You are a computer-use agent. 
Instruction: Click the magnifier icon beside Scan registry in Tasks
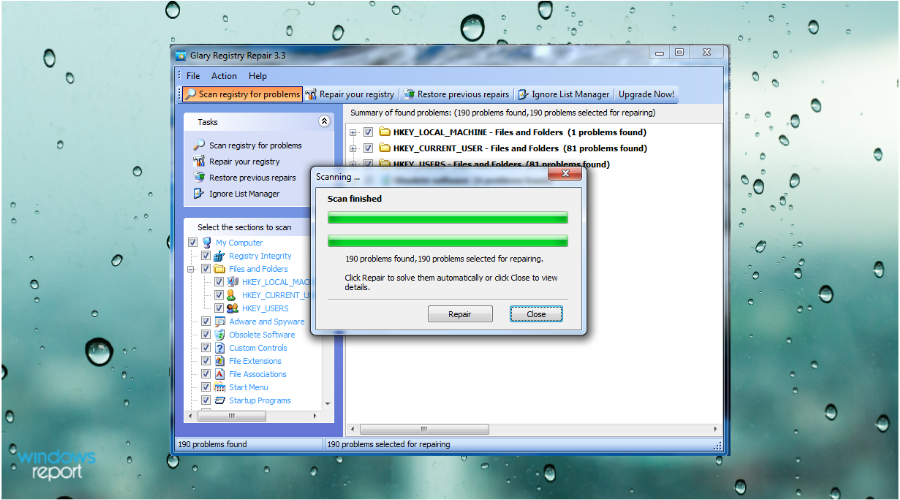pos(199,145)
